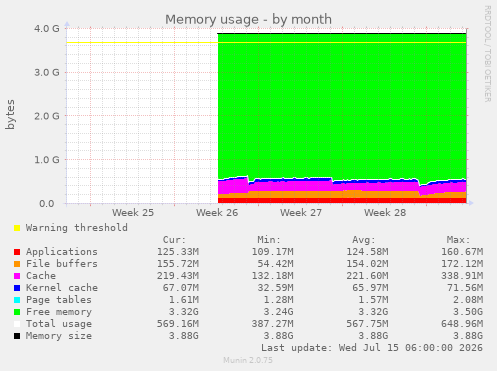Click the Cache current value 219.43M
This screenshot has height=371, width=497.
pyautogui.click(x=178, y=276)
